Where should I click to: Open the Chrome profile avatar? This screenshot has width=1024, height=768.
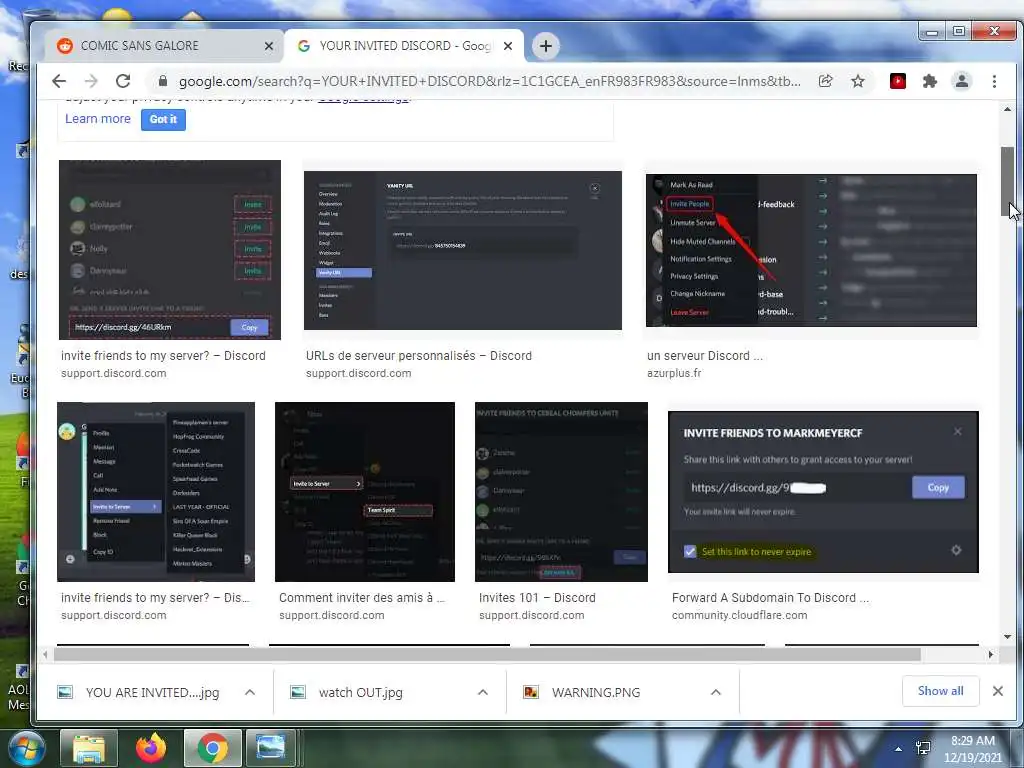pyautogui.click(x=961, y=81)
